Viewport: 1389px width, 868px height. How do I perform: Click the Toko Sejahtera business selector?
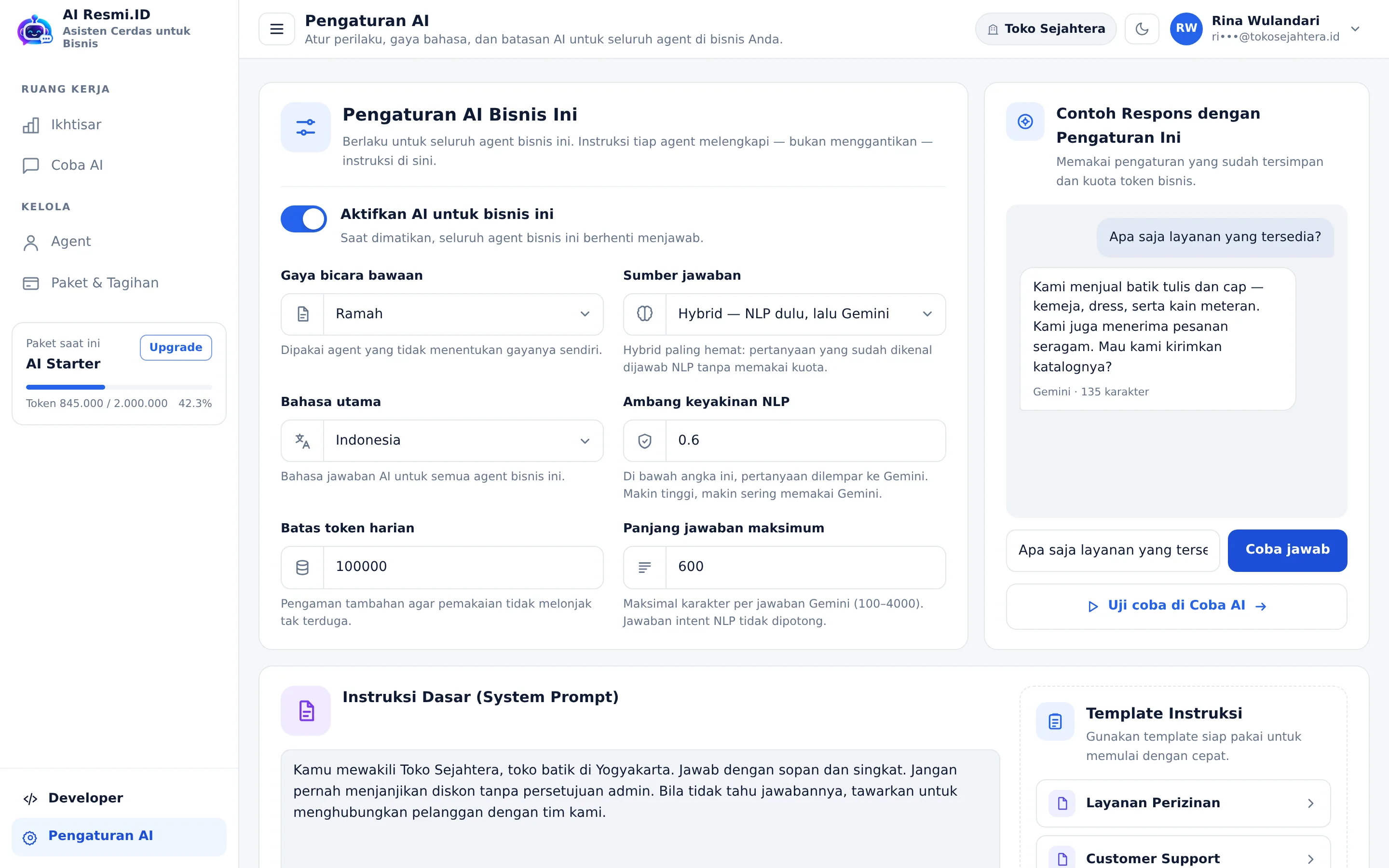point(1046,29)
